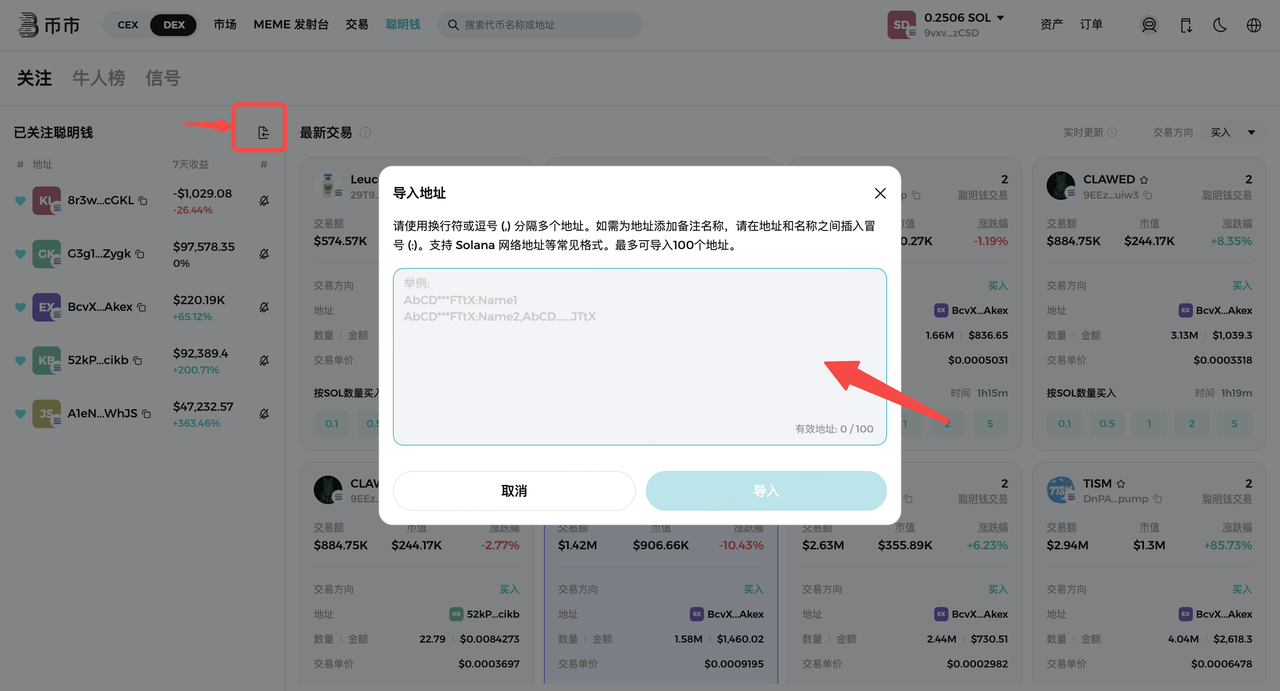1280x691 pixels.
Task: Open the language globe icon
Action: 1254,25
